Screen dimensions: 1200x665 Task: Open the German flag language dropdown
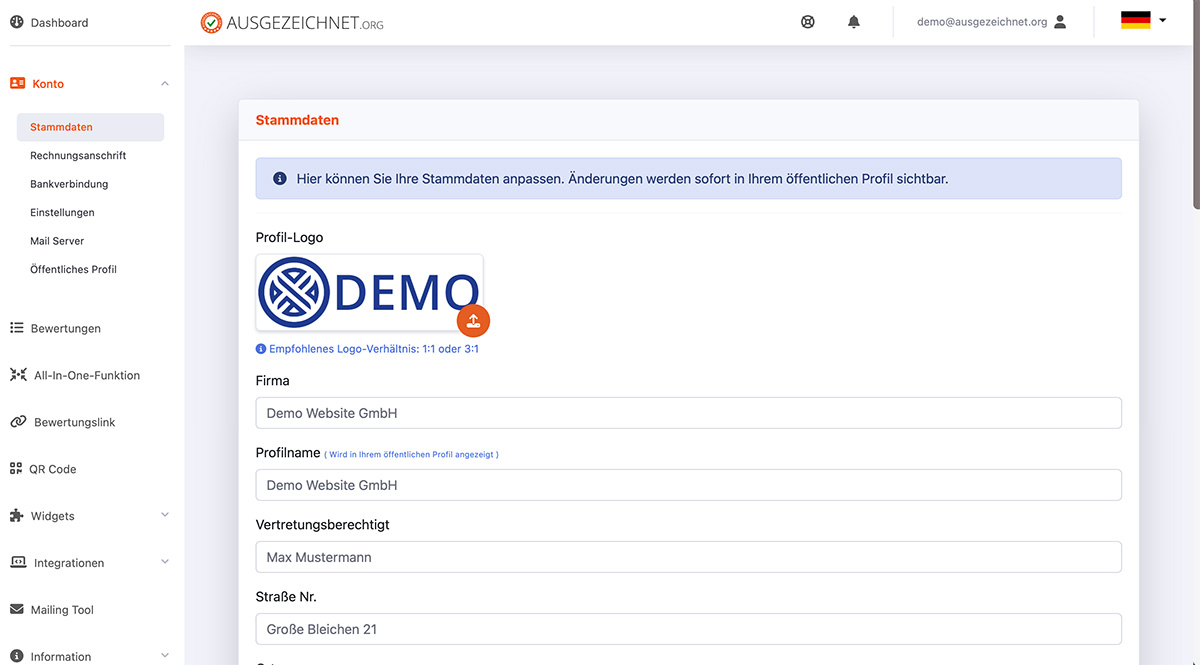[x=1143, y=20]
